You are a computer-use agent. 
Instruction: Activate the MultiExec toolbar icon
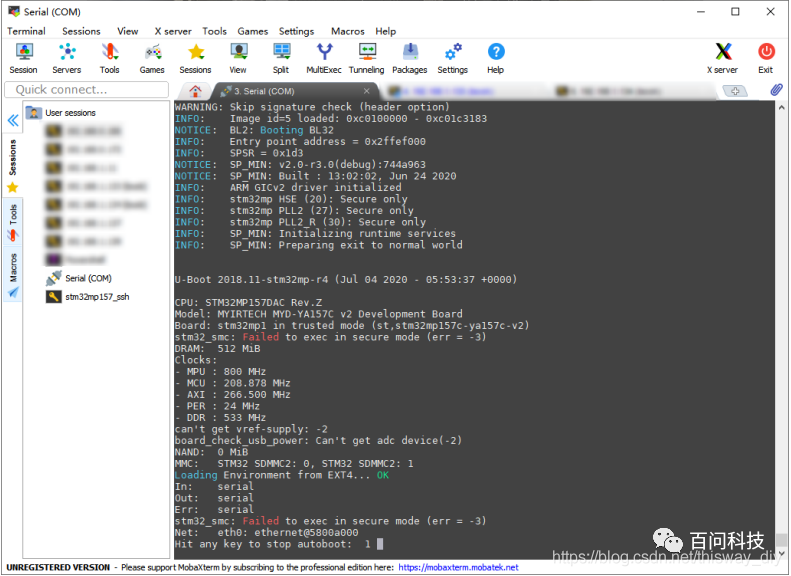point(324,58)
